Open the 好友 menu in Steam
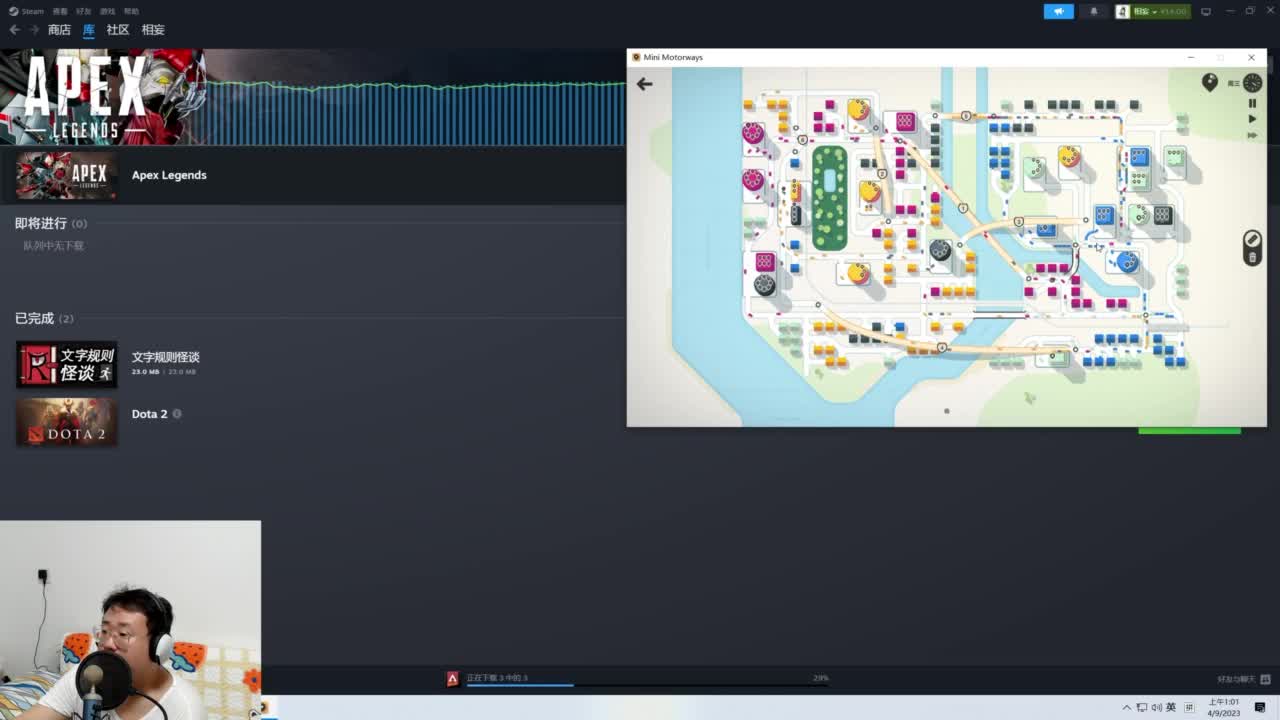The height and width of the screenshot is (720, 1280). pyautogui.click(x=84, y=11)
